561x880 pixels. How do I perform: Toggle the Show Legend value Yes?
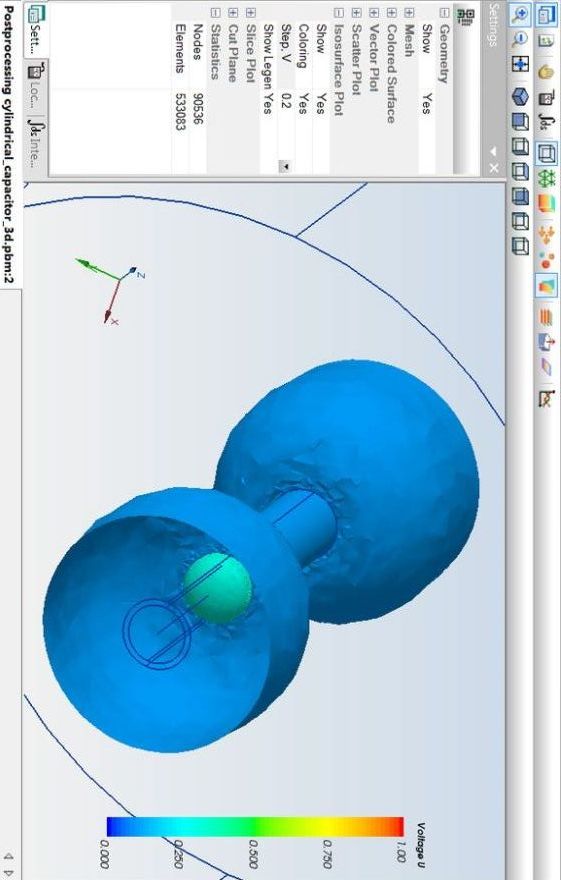point(268,104)
